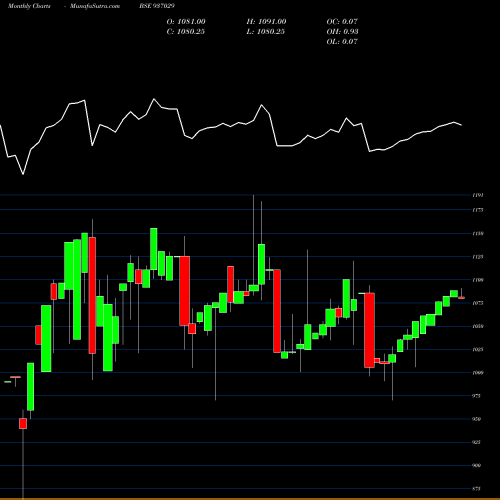
Task: Click the 1025 price axis label
Action: click(478, 350)
